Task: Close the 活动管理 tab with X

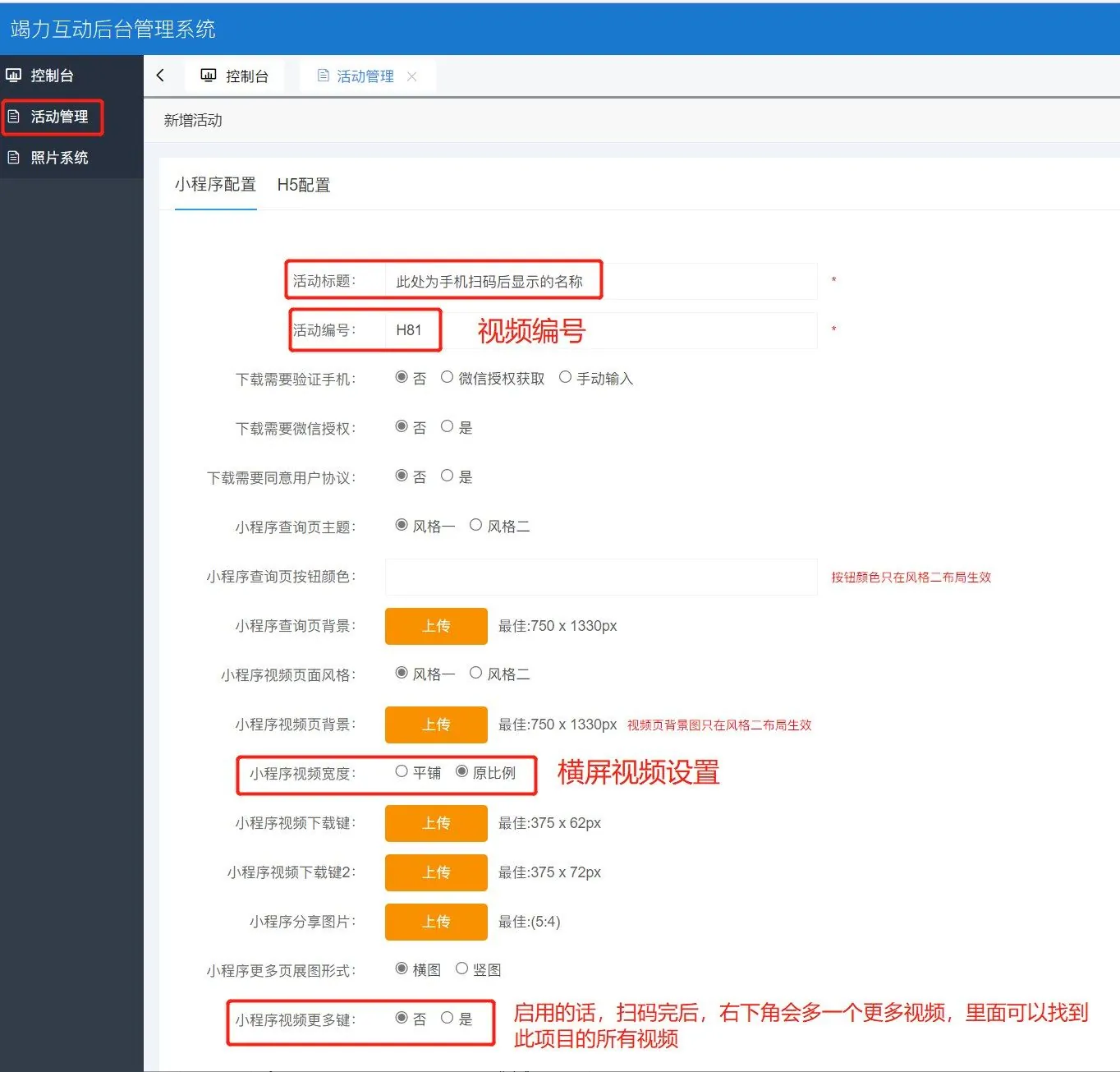Action: click(x=412, y=76)
